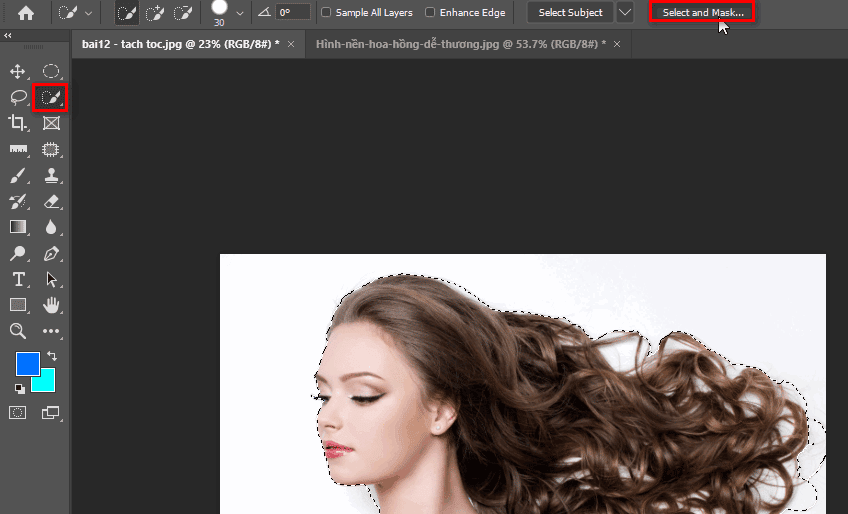Select the Frame tool
The image size is (848, 514).
click(x=51, y=123)
